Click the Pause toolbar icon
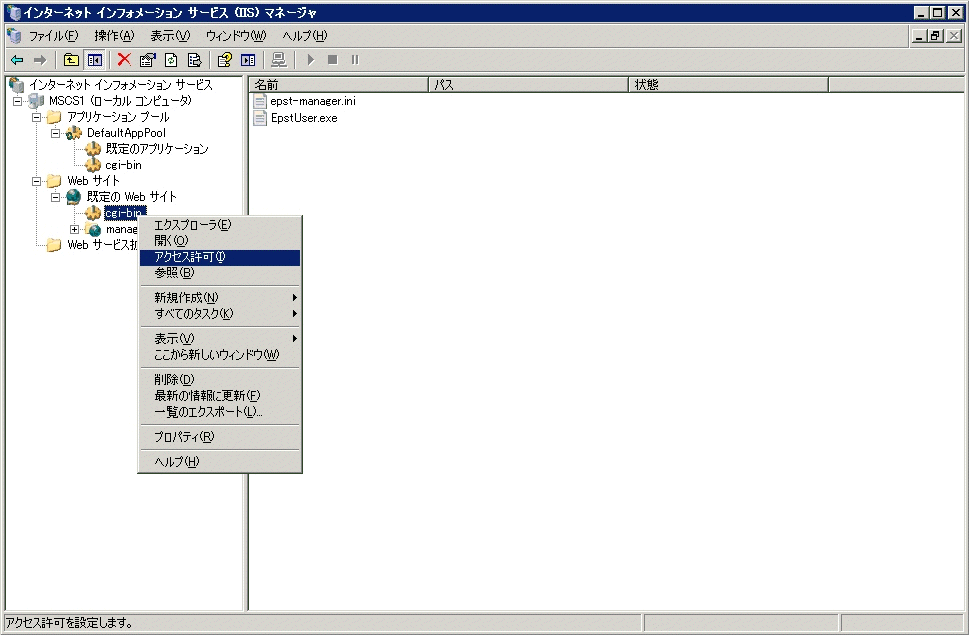The height and width of the screenshot is (635, 969). coord(355,60)
